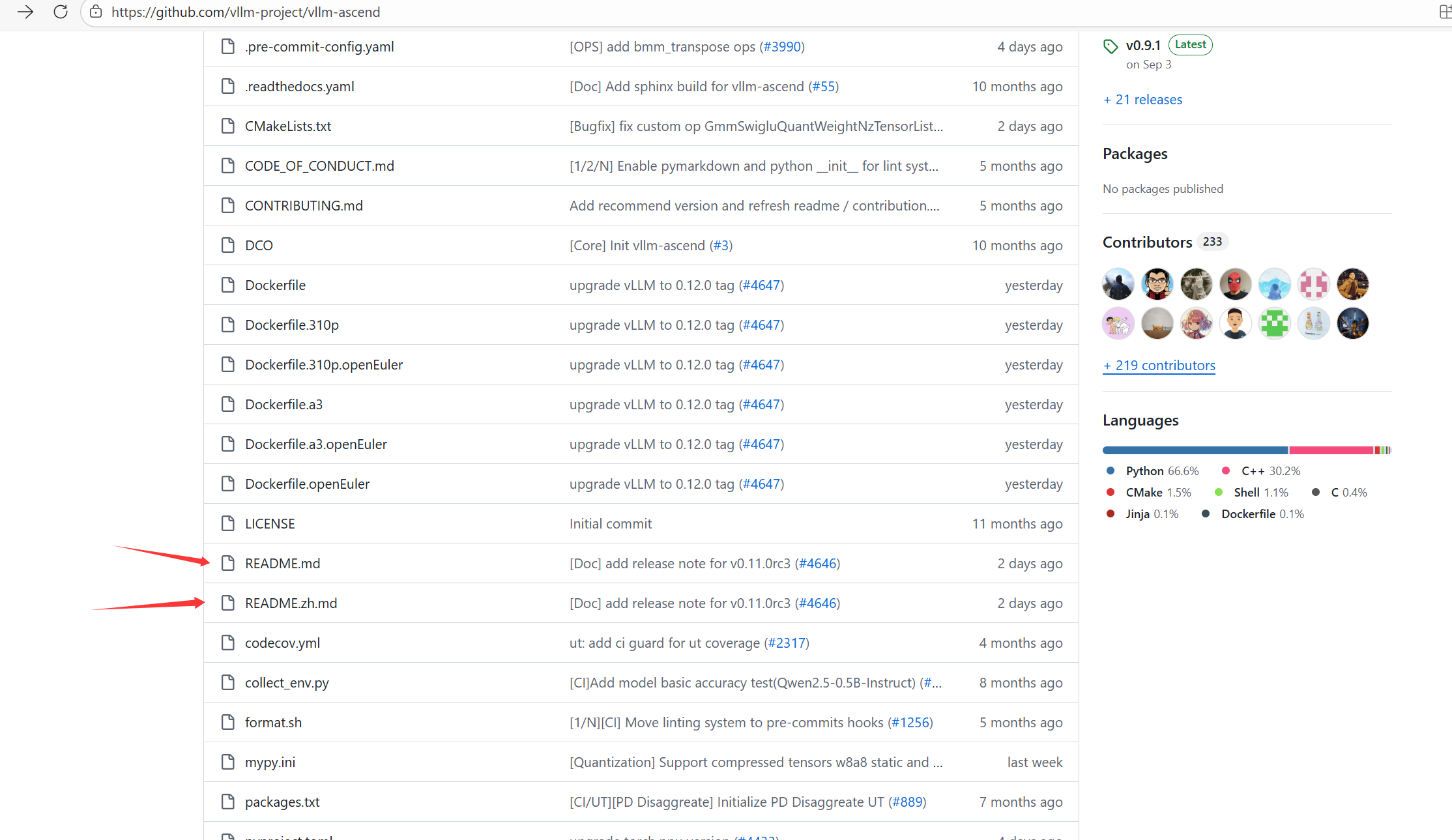1452x840 pixels.
Task: Click the Languages percentage bar
Action: (x=1246, y=450)
